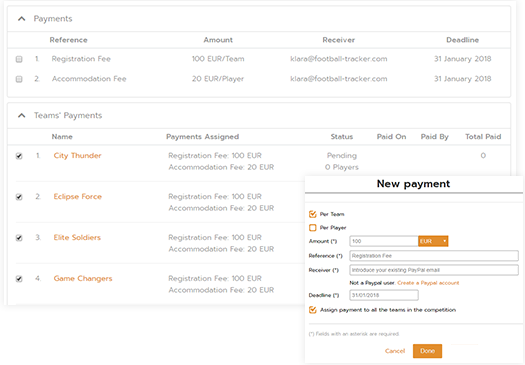Open the EUR currency dropdown
The width and height of the screenshot is (525, 365).
[433, 241]
